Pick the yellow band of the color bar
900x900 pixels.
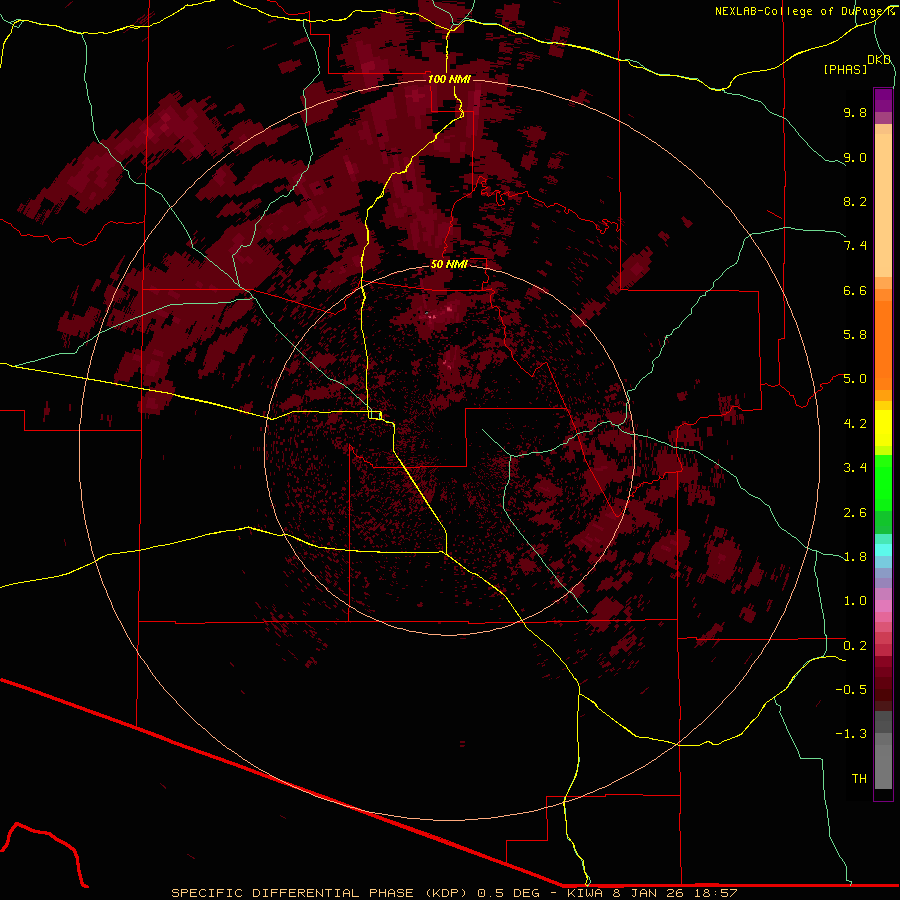[x=883, y=428]
